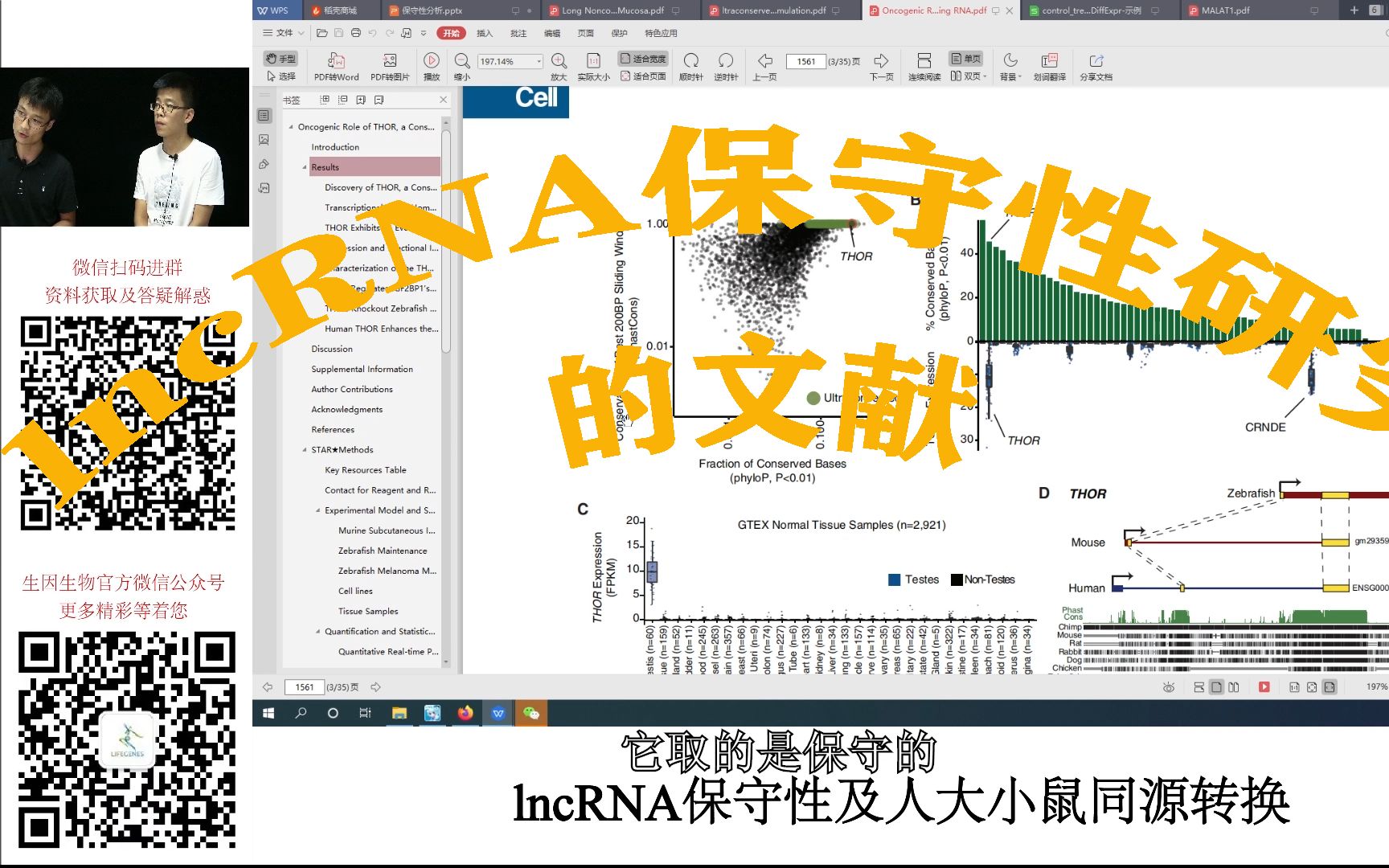1389x868 pixels.
Task: Rotate the page clockwise with 顺时针
Action: 690,68
